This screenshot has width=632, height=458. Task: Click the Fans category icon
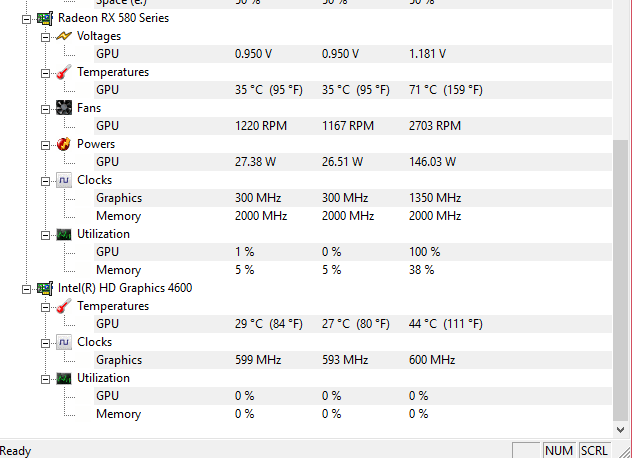pyautogui.click(x=63, y=108)
